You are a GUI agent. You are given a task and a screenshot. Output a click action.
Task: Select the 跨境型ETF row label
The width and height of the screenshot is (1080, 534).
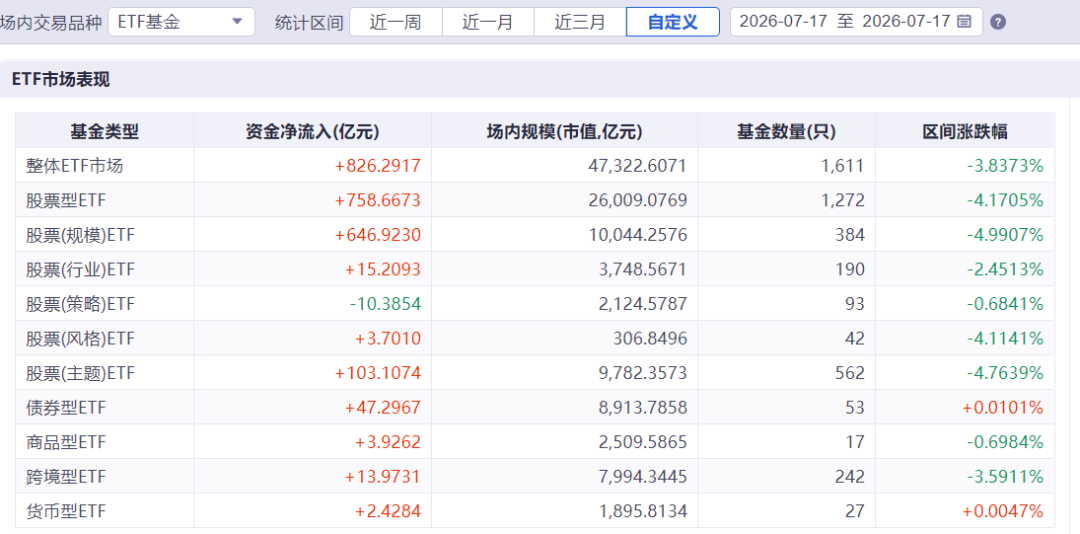click(66, 476)
